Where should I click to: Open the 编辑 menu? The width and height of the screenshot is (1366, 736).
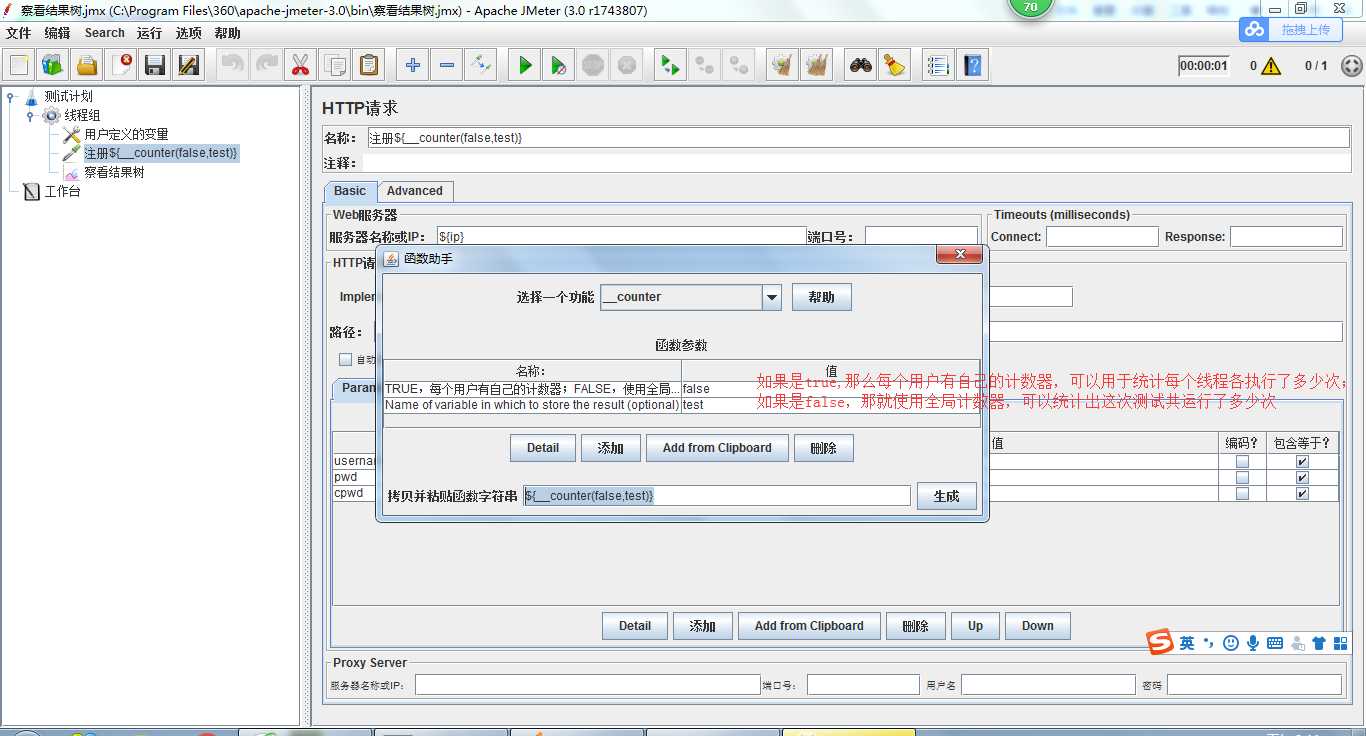click(57, 33)
